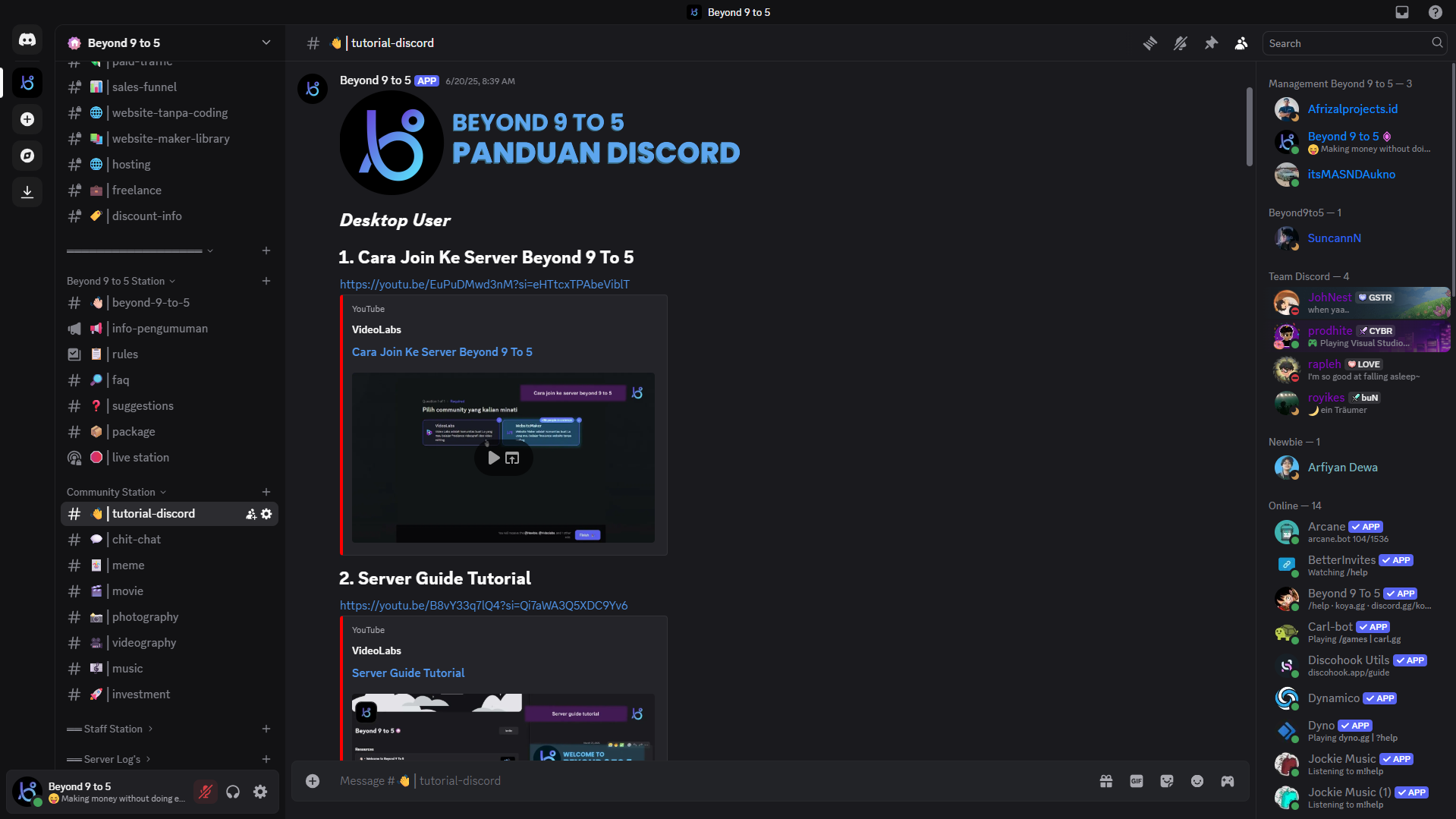Switch to the rules channel
The width and height of the screenshot is (1456, 819).
(169, 354)
